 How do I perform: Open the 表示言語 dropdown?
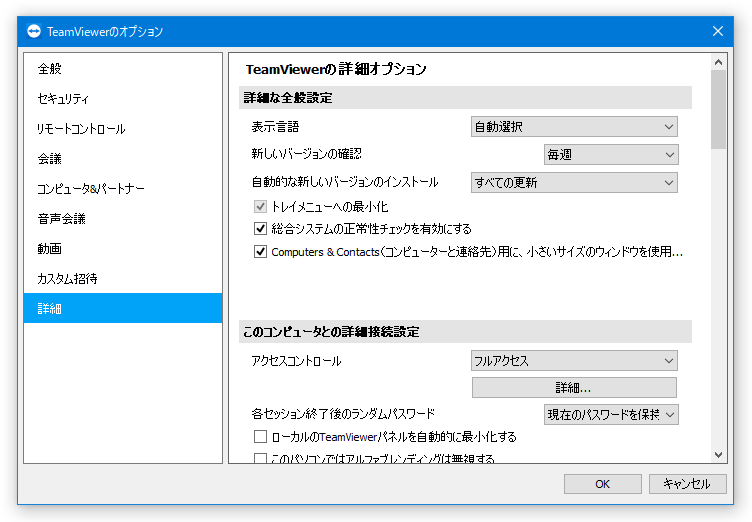click(x=574, y=127)
